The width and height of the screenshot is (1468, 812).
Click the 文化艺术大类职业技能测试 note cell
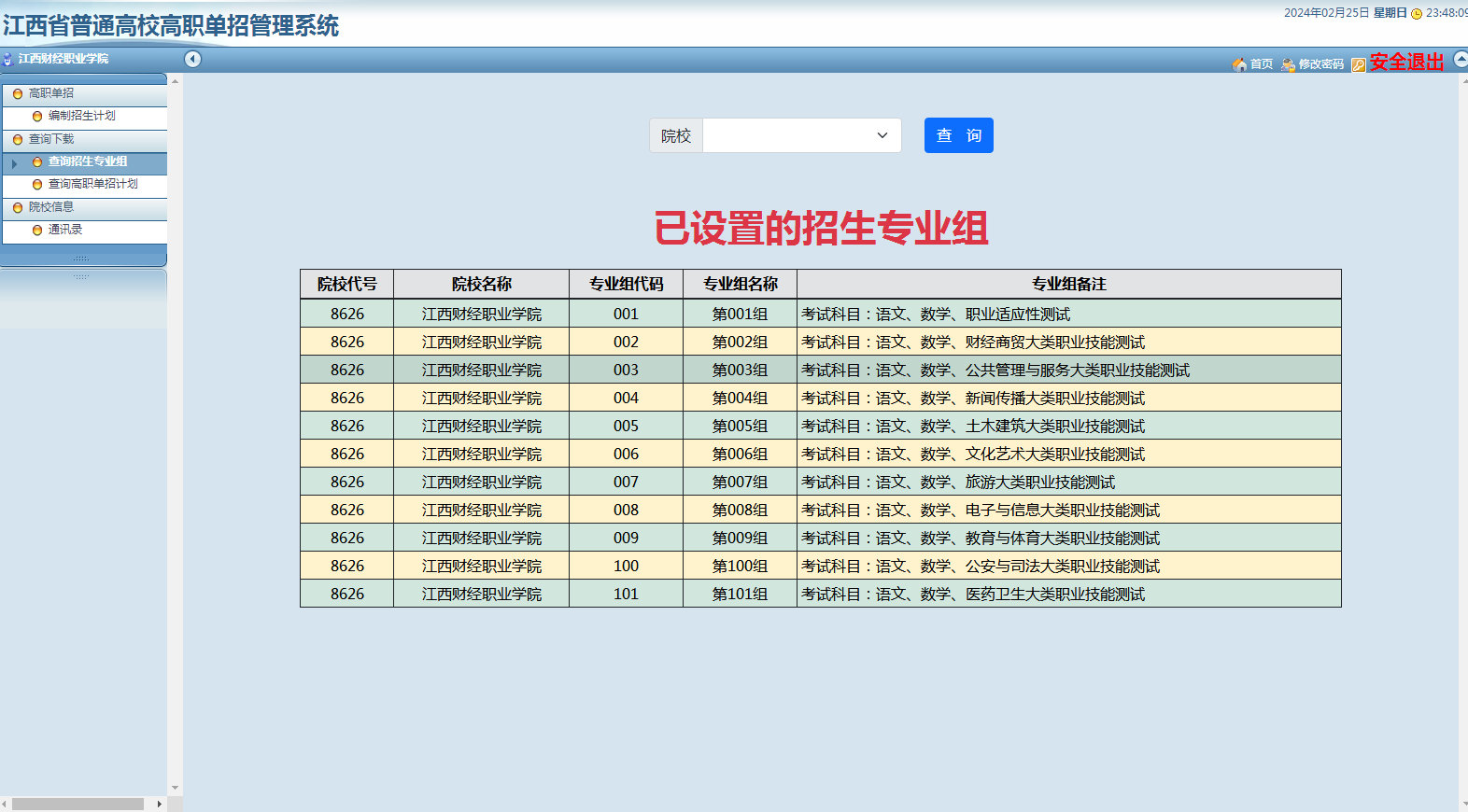1069,455
